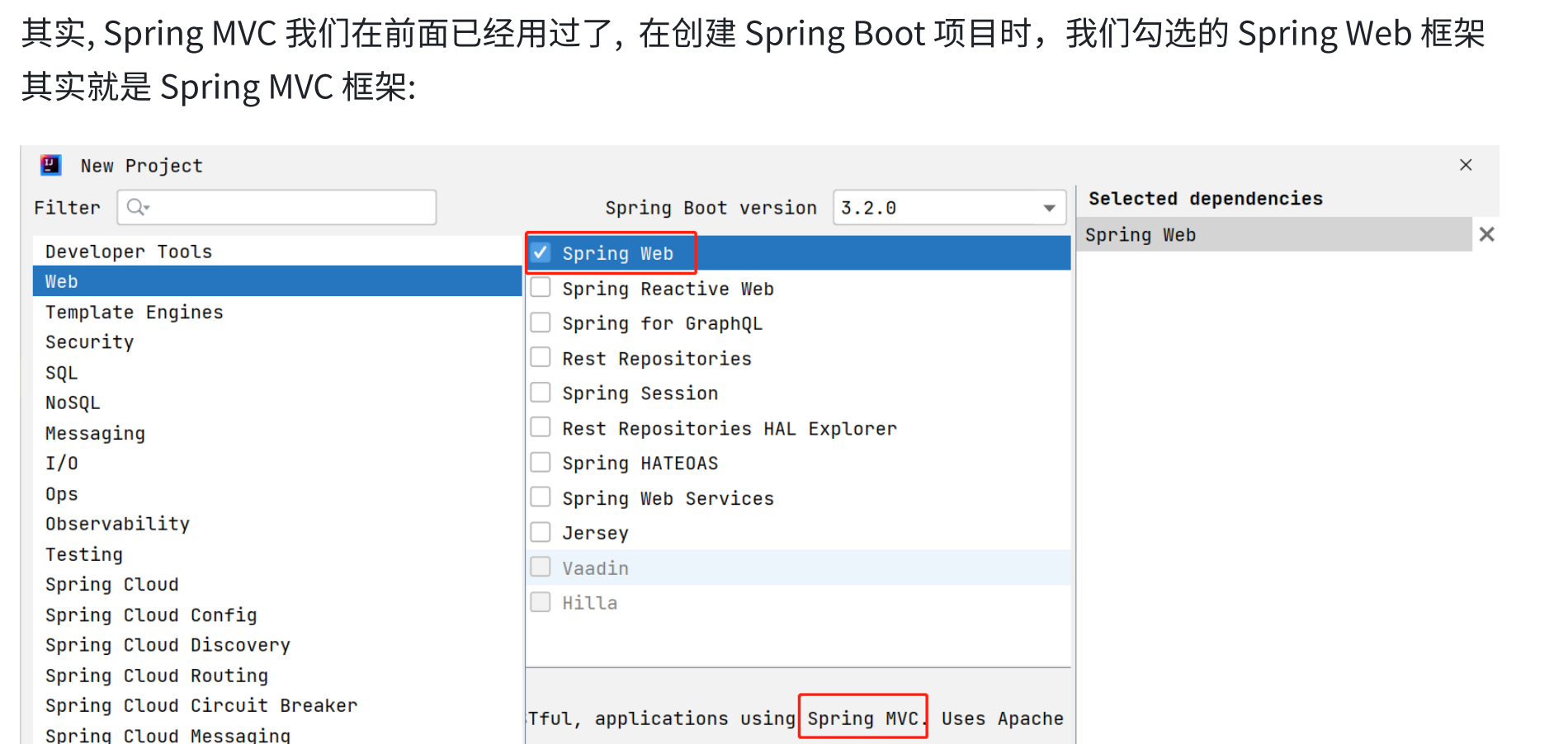Tick the Rest Repositories checkbox
The width and height of the screenshot is (1568, 744).
coord(541,358)
